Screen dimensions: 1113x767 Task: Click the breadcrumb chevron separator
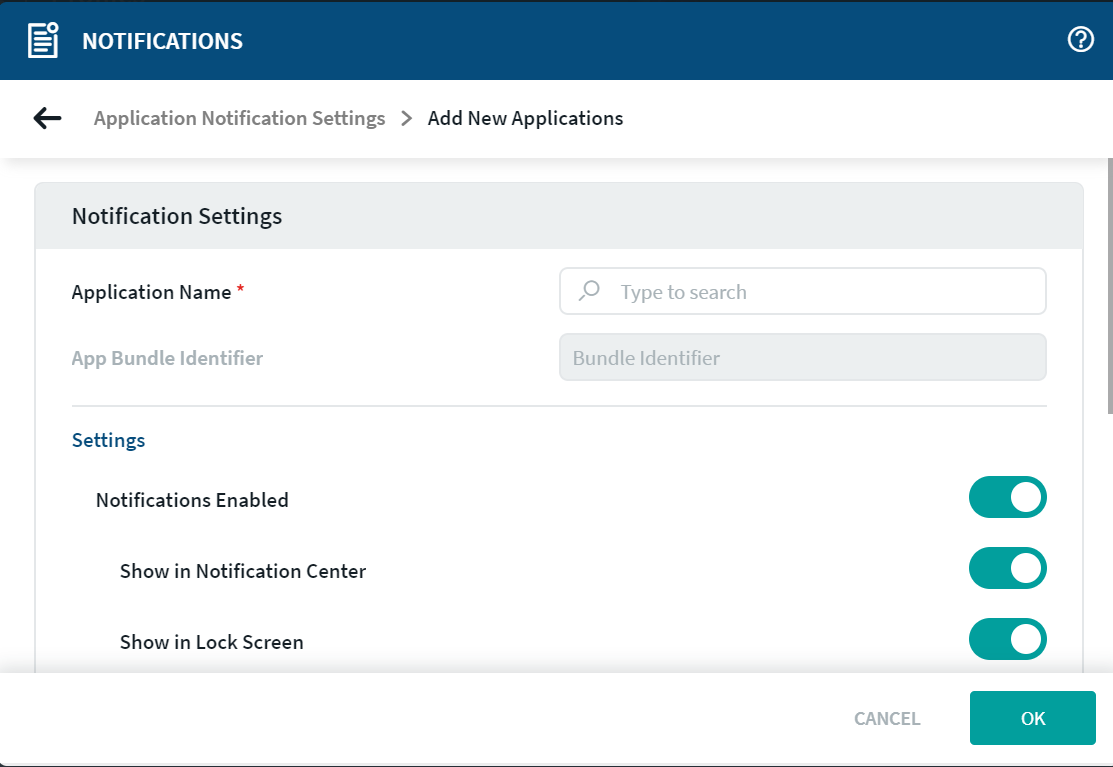coord(406,118)
